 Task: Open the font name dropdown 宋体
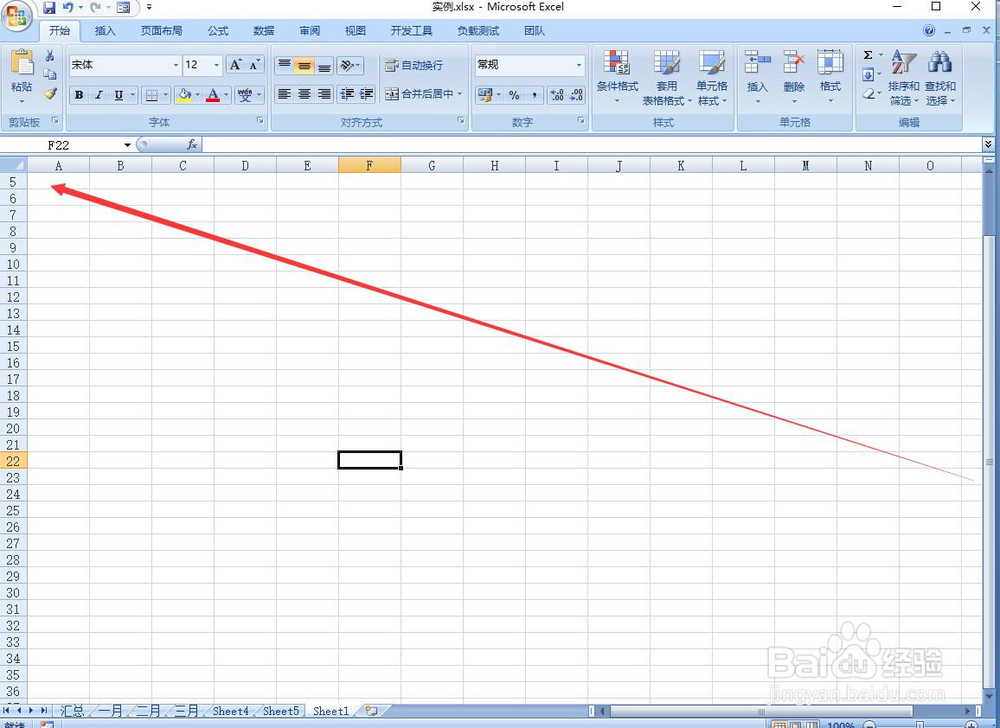click(176, 65)
